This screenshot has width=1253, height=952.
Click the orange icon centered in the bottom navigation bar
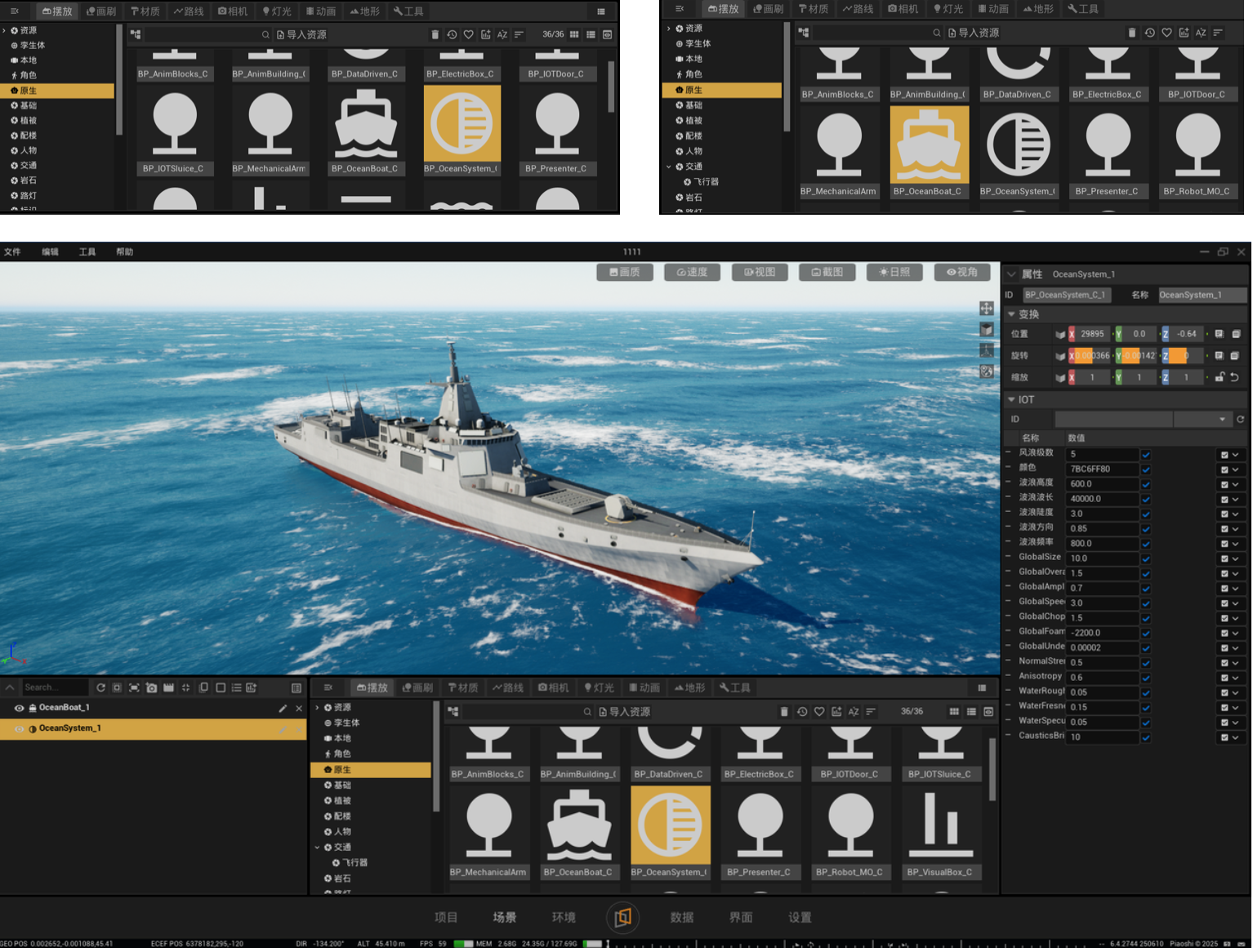click(623, 917)
